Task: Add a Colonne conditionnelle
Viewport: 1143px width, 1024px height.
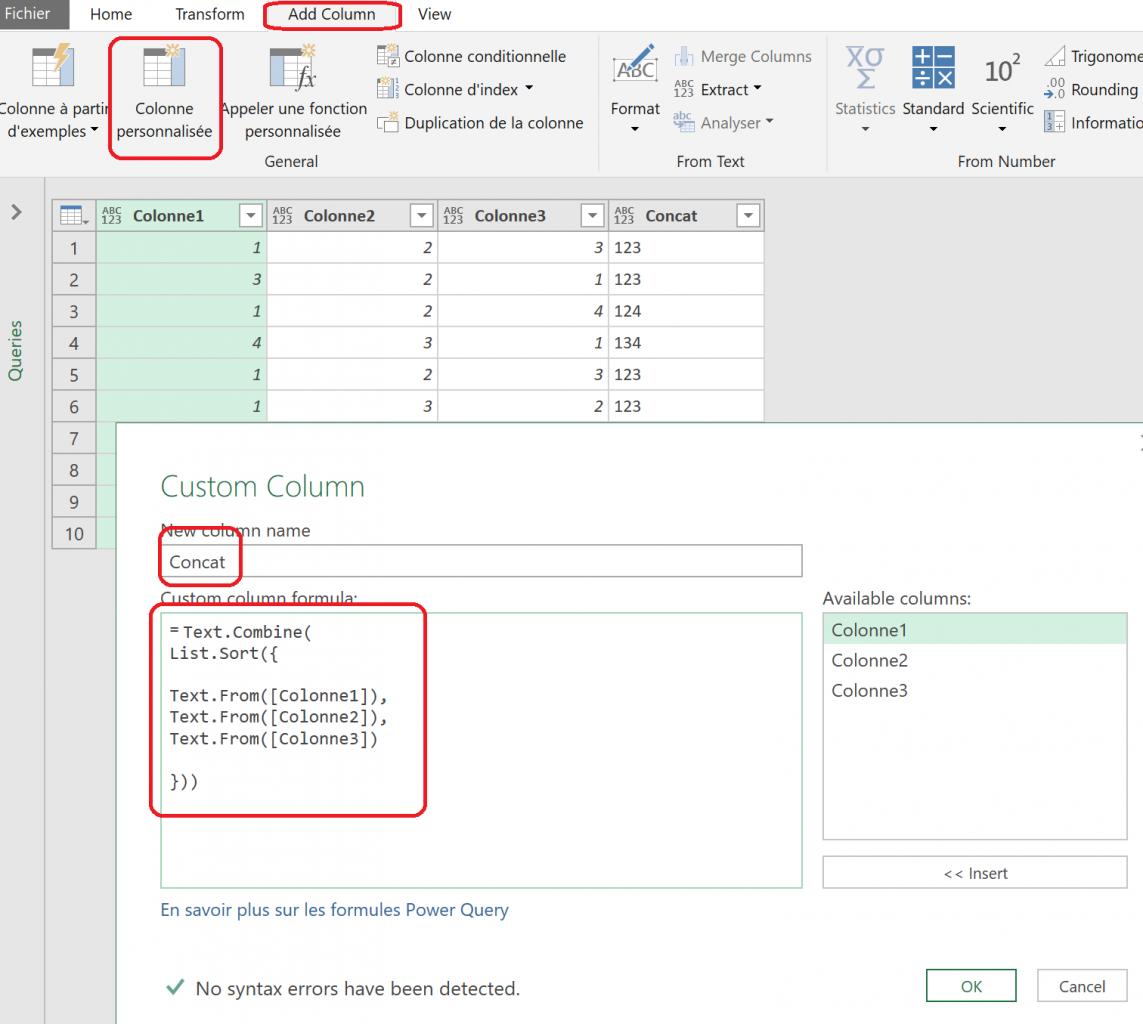Action: click(472, 56)
